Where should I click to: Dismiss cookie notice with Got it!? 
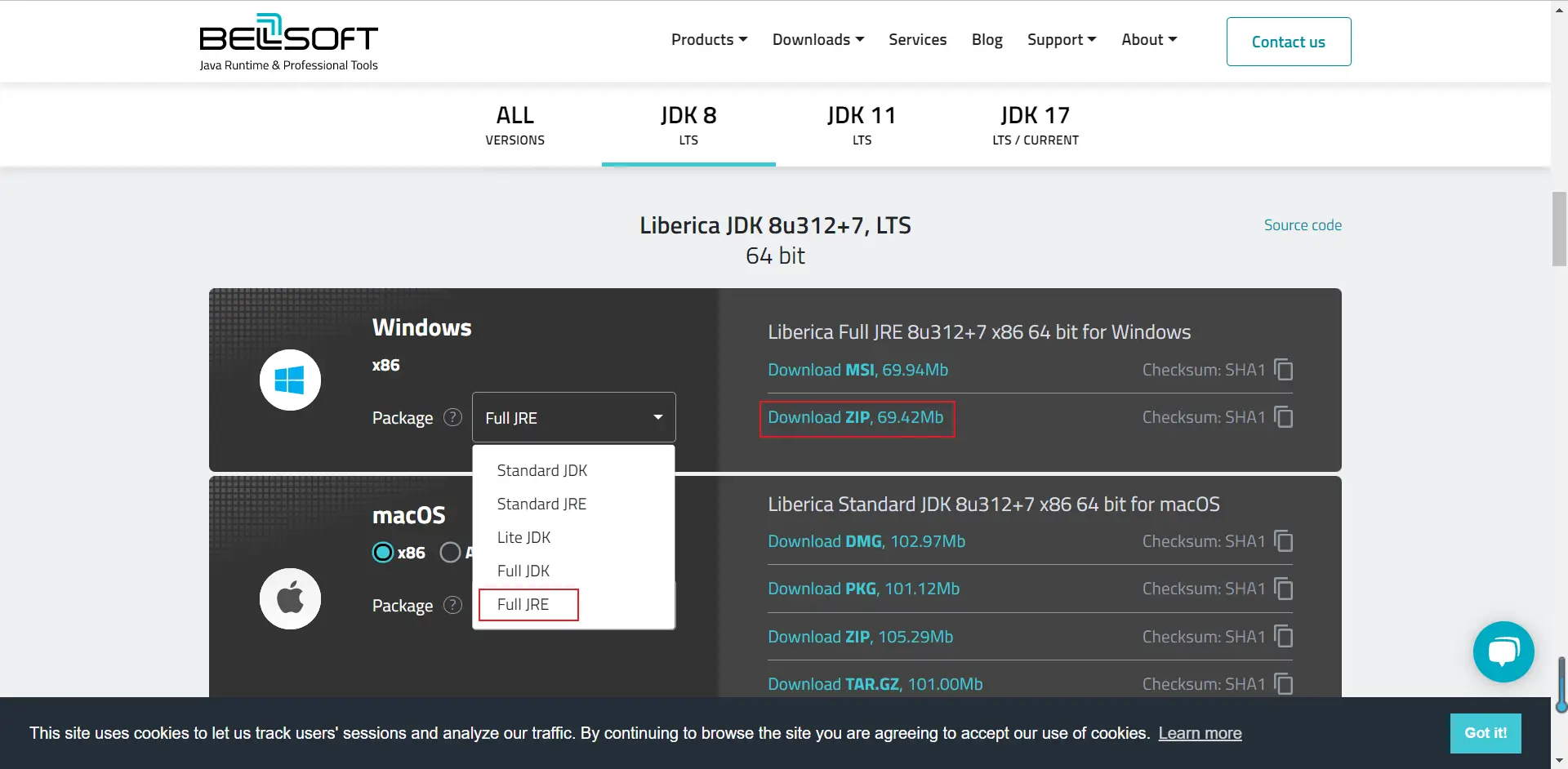1485,733
